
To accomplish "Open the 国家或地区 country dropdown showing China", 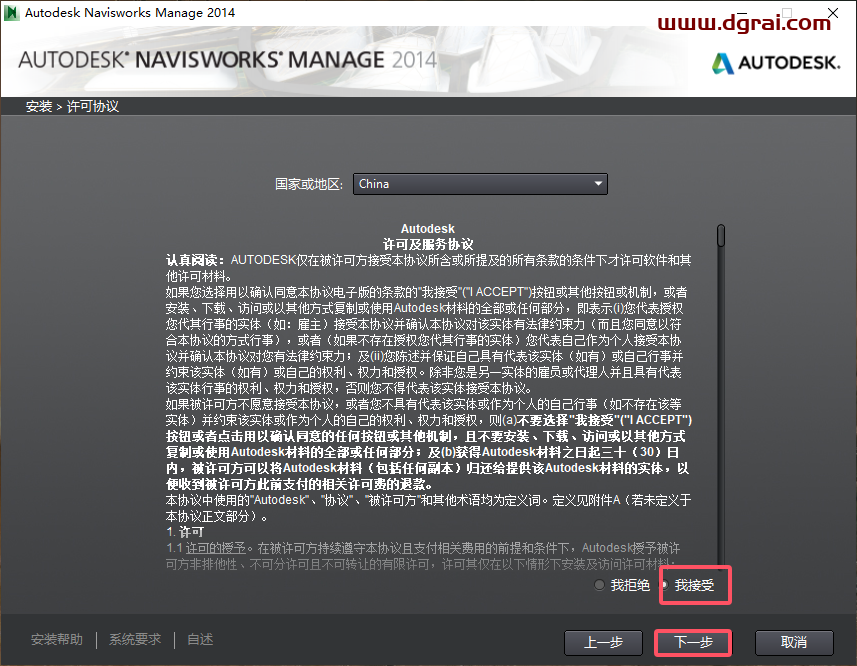I will tap(480, 184).
